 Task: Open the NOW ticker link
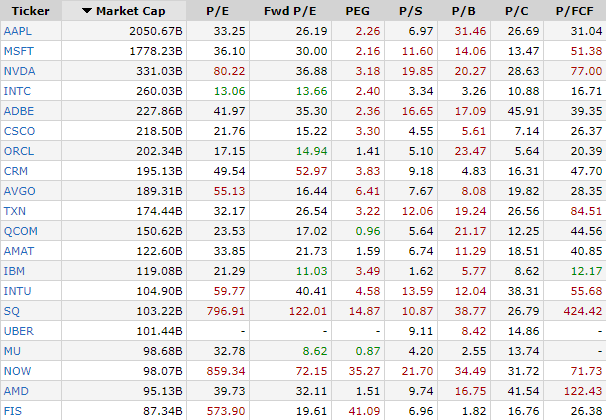[x=17, y=371]
